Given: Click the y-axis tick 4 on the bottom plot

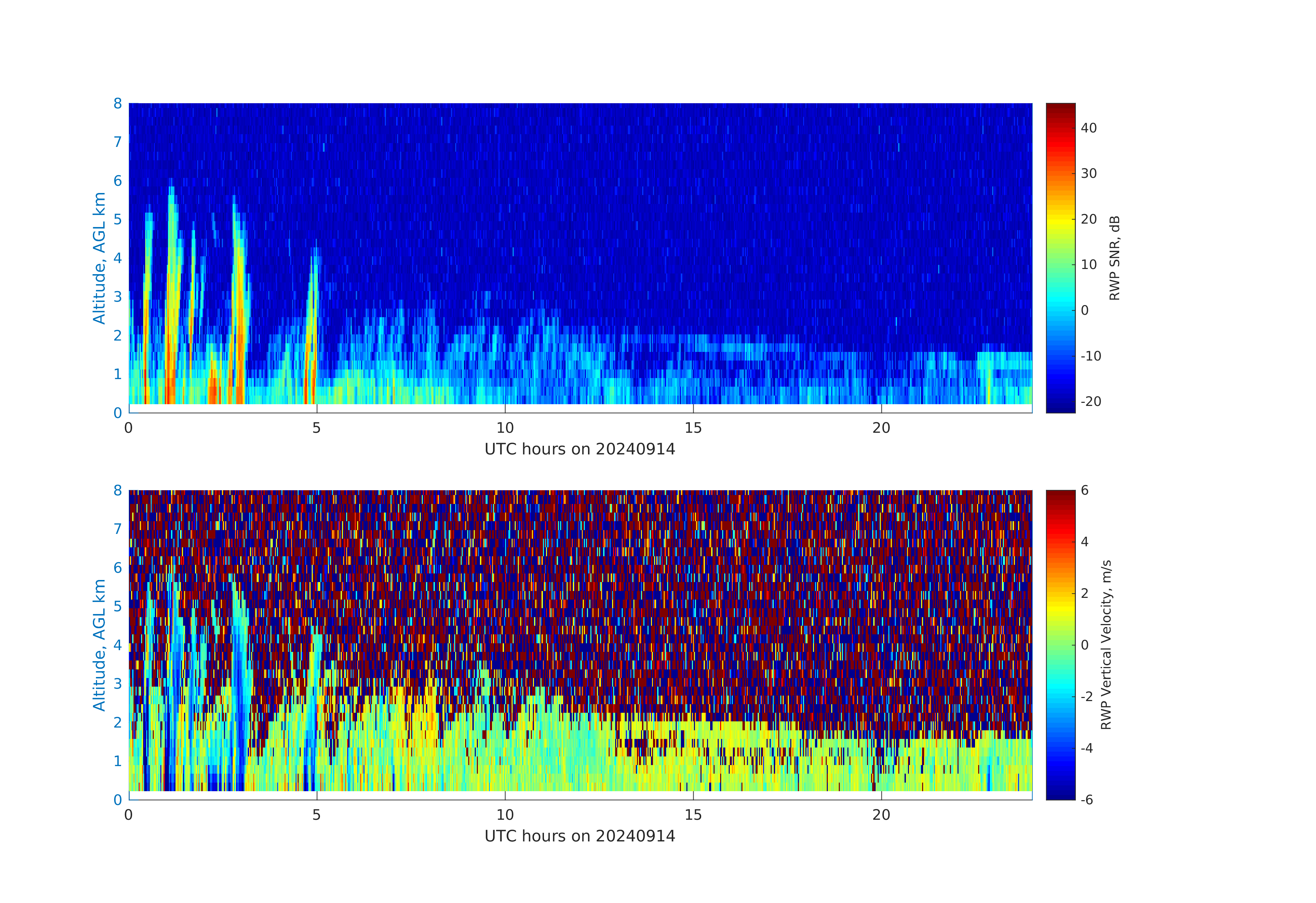Looking at the screenshot, I should (x=118, y=645).
